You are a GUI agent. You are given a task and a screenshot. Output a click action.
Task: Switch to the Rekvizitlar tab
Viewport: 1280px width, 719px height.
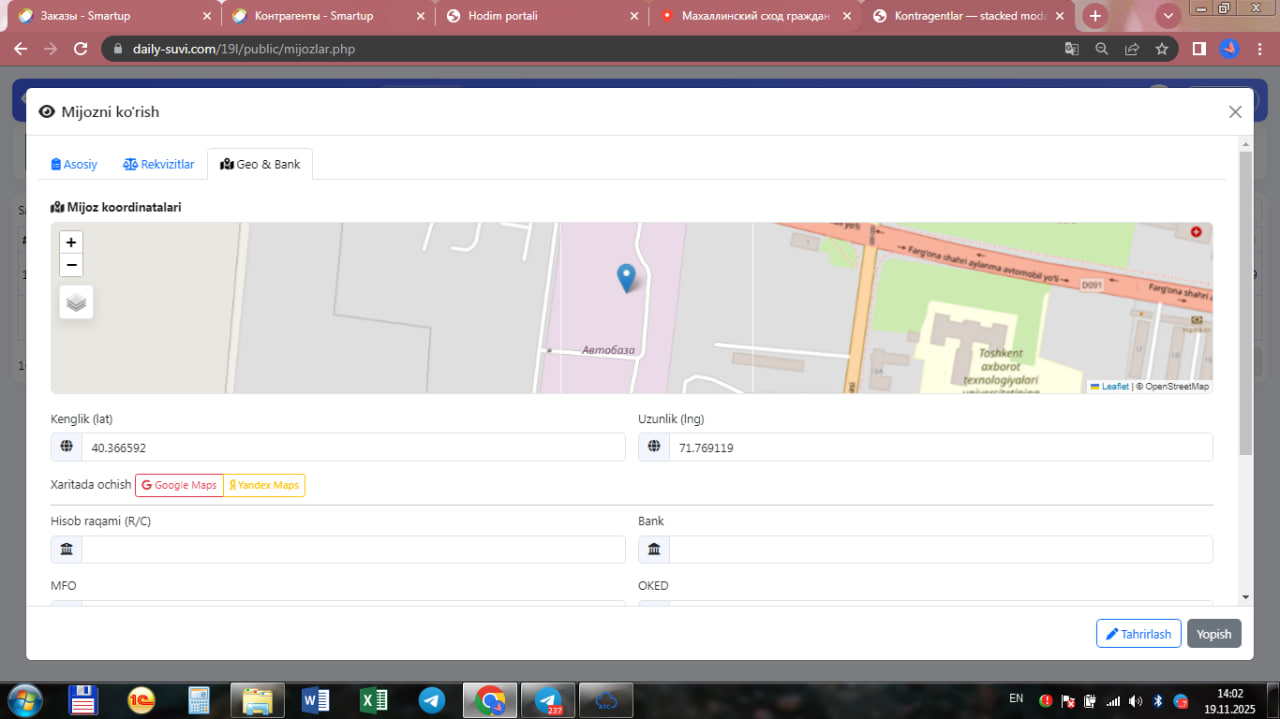(159, 164)
